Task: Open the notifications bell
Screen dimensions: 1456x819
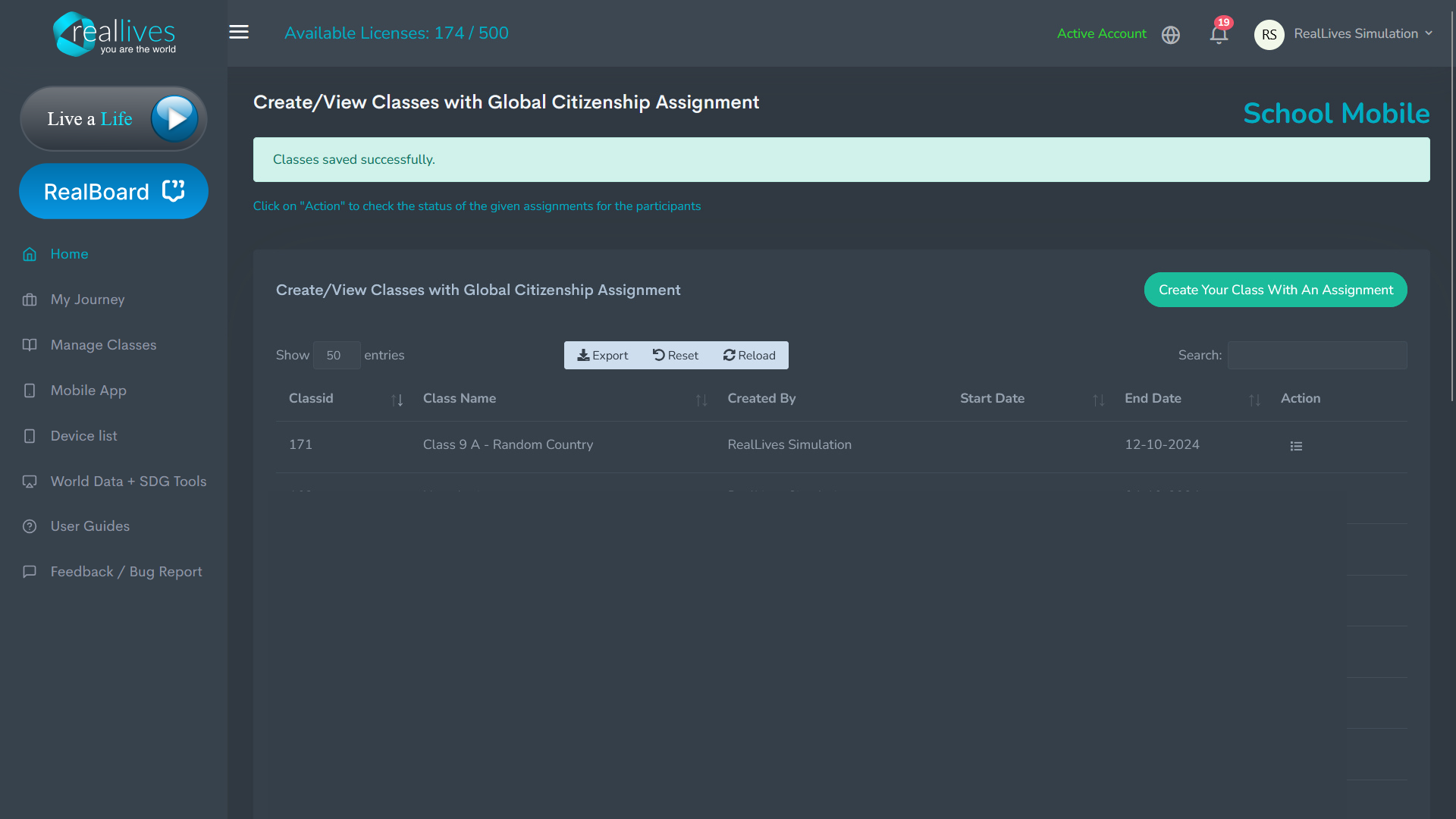Action: coord(1219,34)
